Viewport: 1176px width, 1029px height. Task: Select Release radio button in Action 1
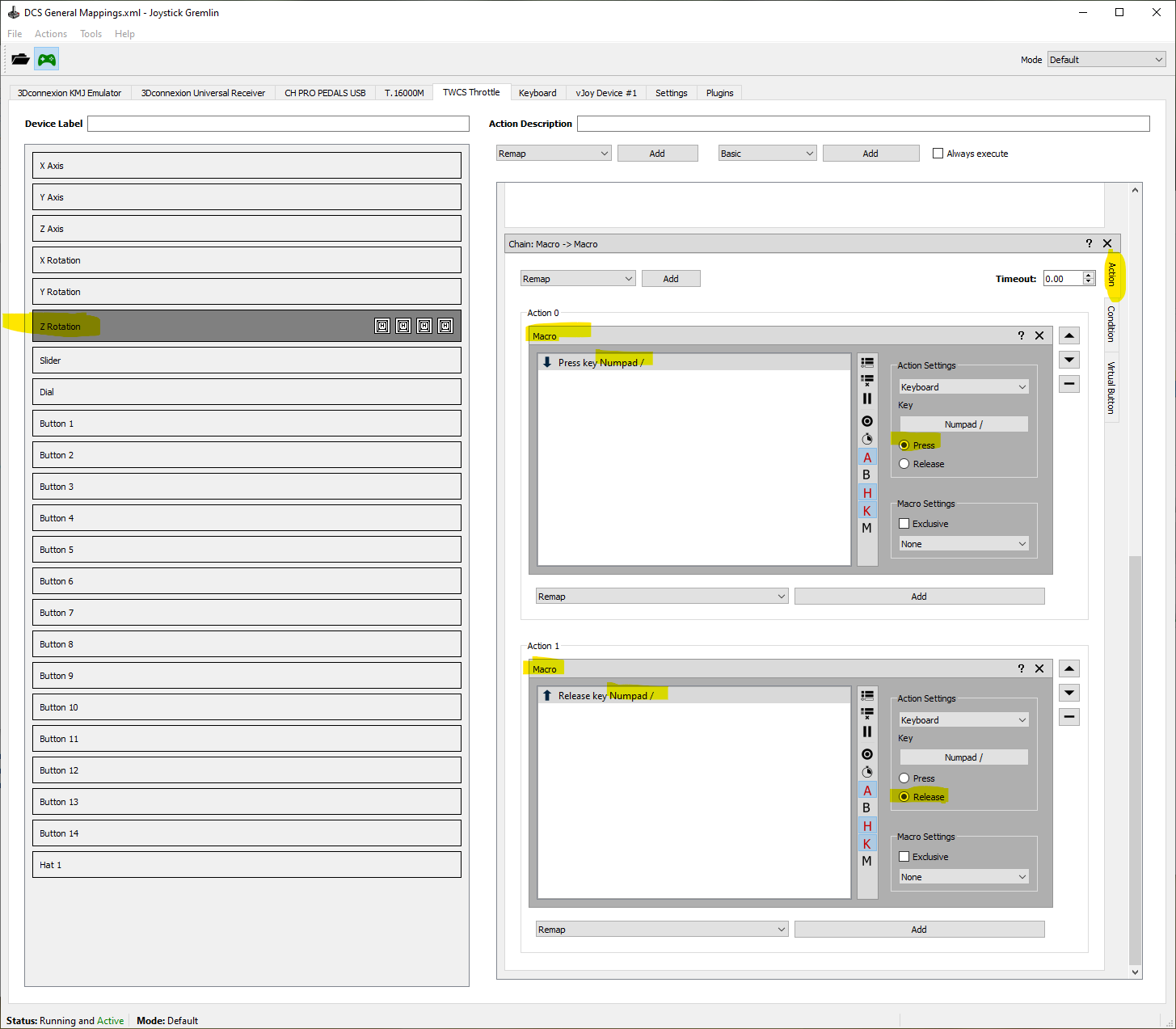pos(904,797)
